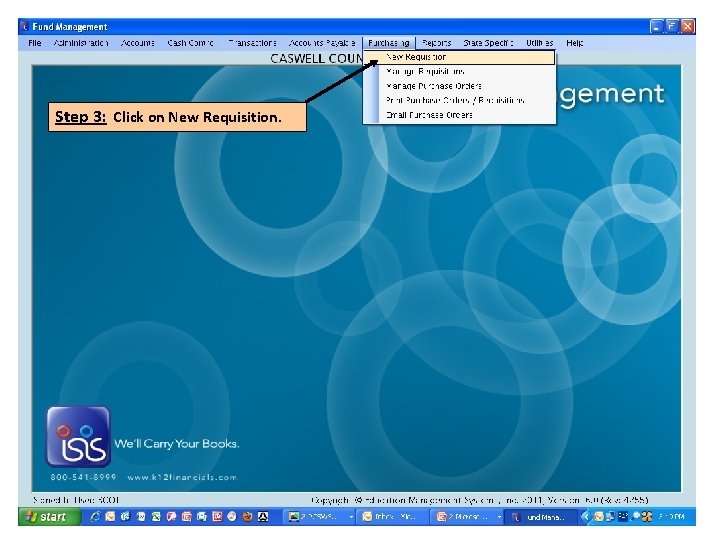Switch to the Inbox Microsoft Outlook taskbar button
Viewport: 720px width, 540px height.
pyautogui.click(x=393, y=517)
